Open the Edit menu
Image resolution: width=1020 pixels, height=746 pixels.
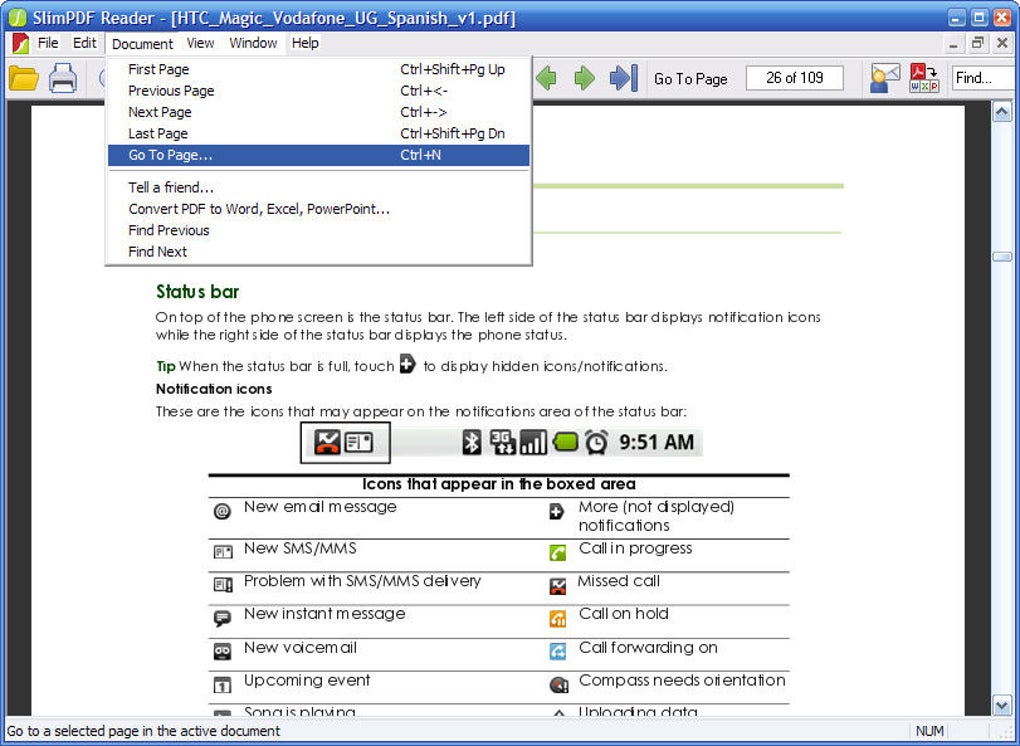coord(85,43)
